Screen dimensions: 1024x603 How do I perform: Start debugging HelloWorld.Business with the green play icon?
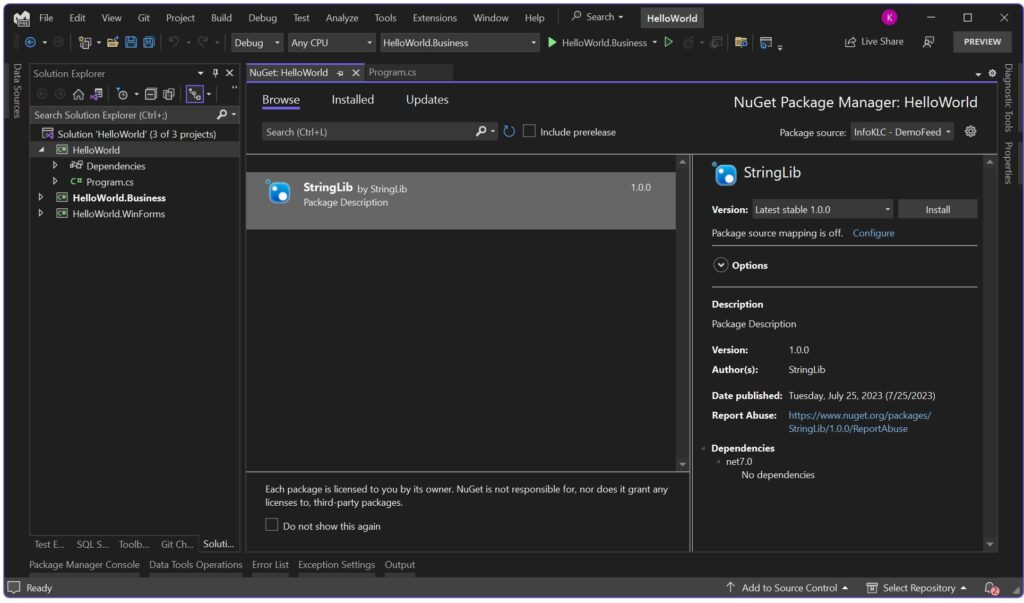click(x=552, y=43)
